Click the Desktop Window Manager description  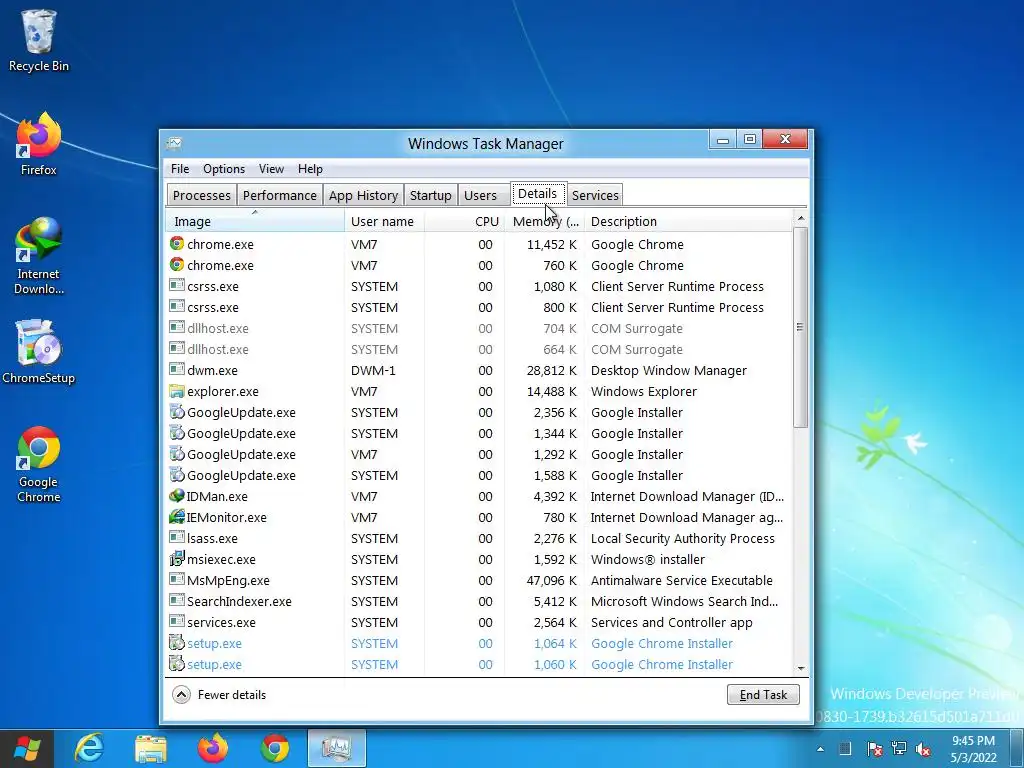tap(669, 370)
